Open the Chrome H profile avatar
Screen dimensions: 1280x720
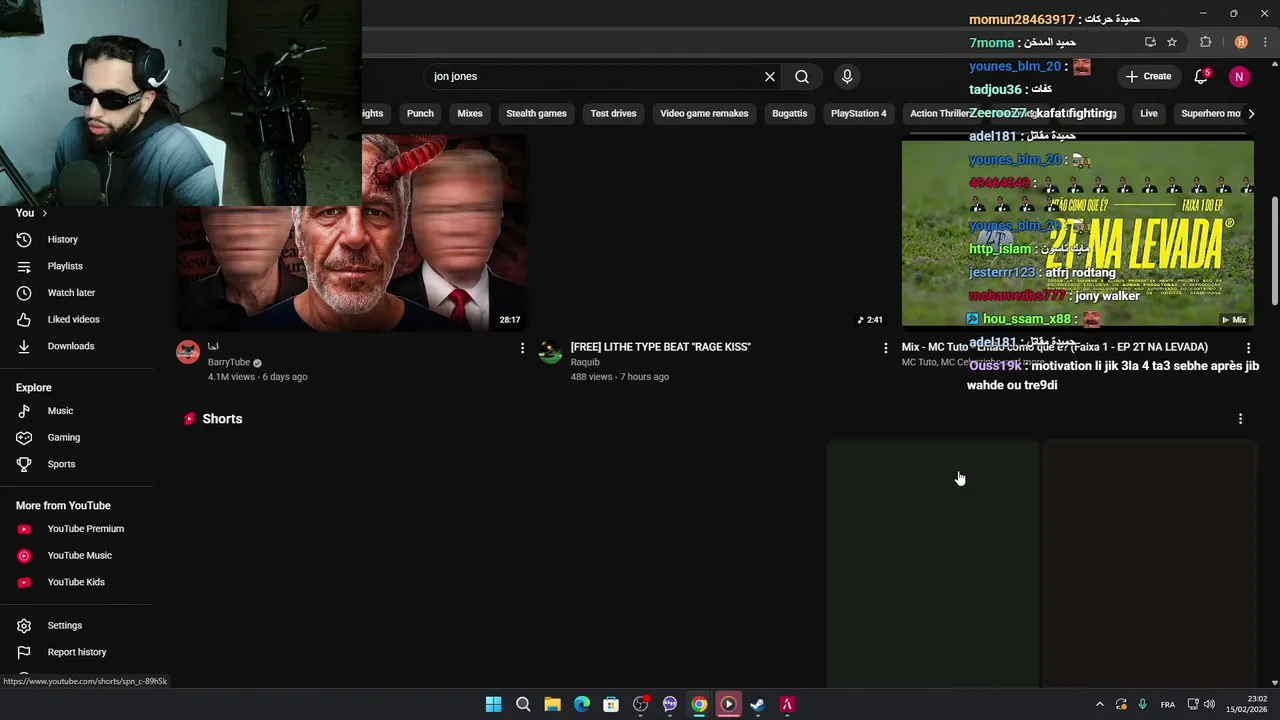coord(1241,42)
